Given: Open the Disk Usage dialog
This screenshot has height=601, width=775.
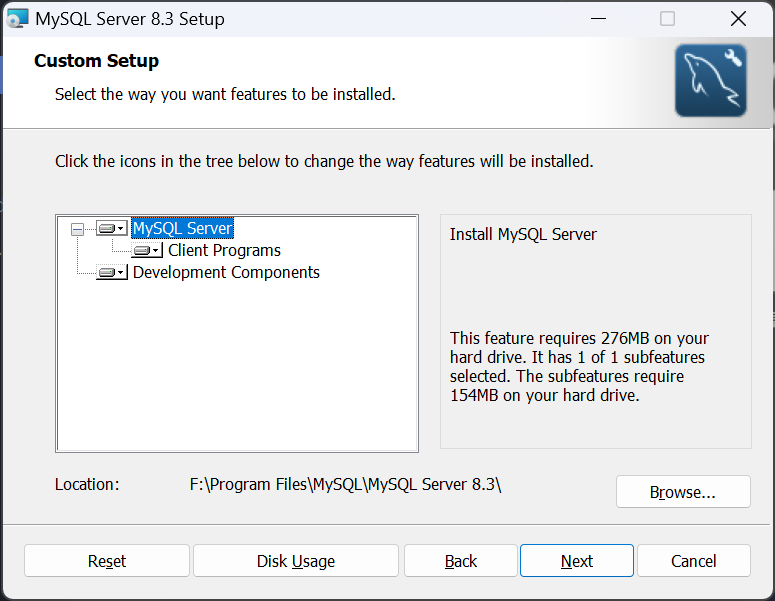Looking at the screenshot, I should point(296,561).
